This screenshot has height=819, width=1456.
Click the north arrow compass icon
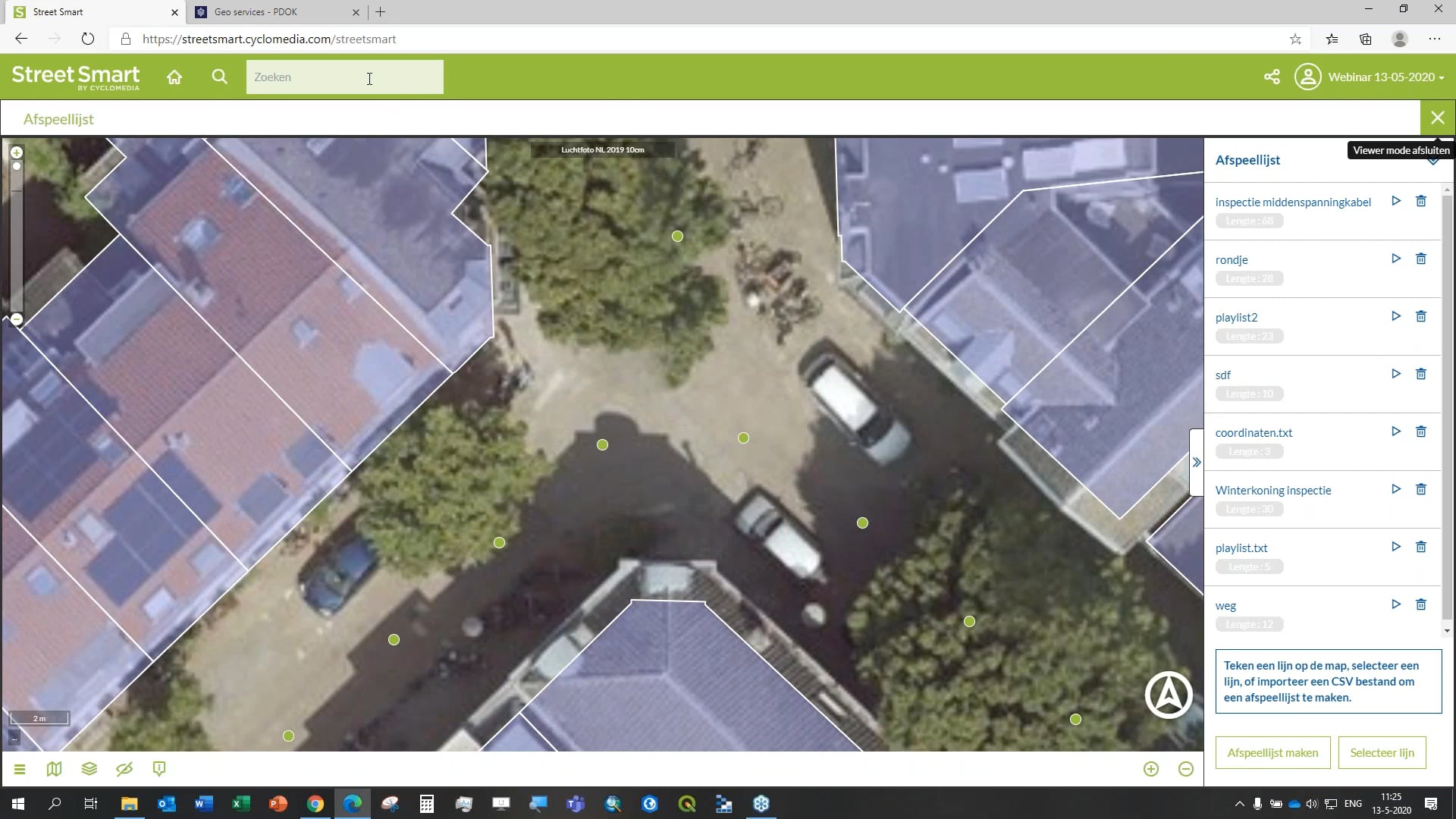pyautogui.click(x=1169, y=695)
